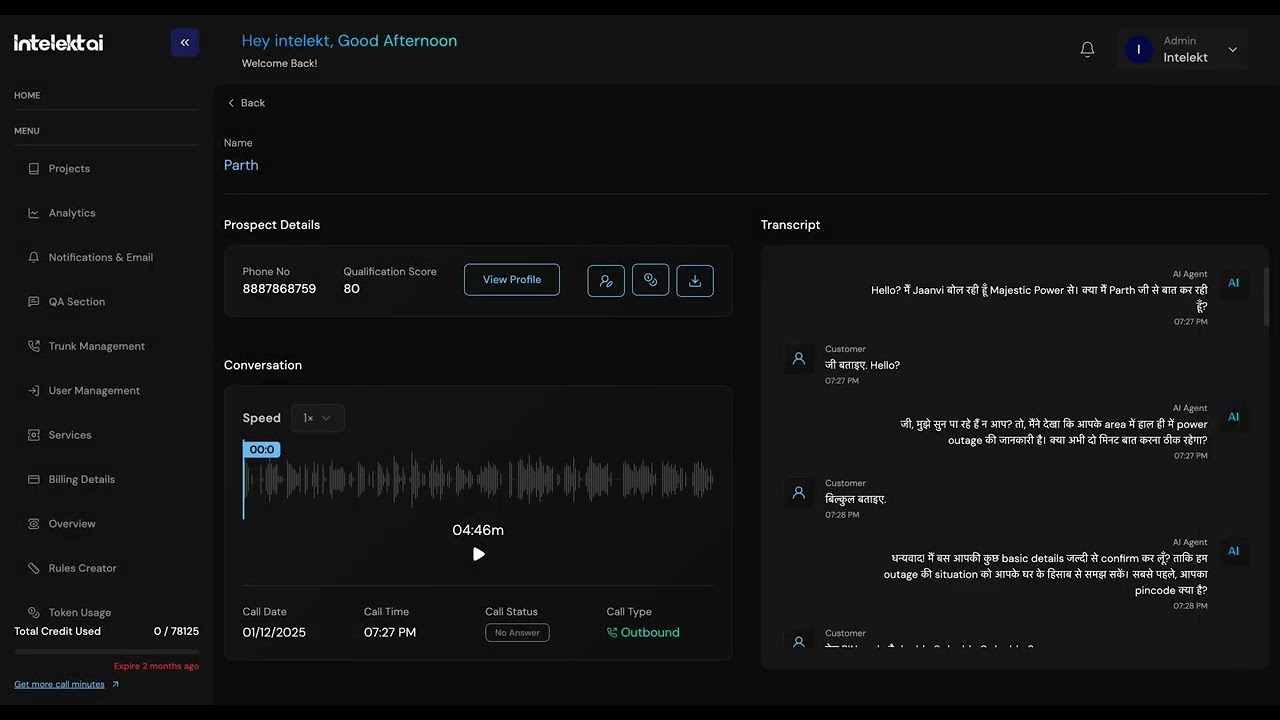Click the Total Credit progress bar
This screenshot has width=1280, height=720.
coord(106,652)
